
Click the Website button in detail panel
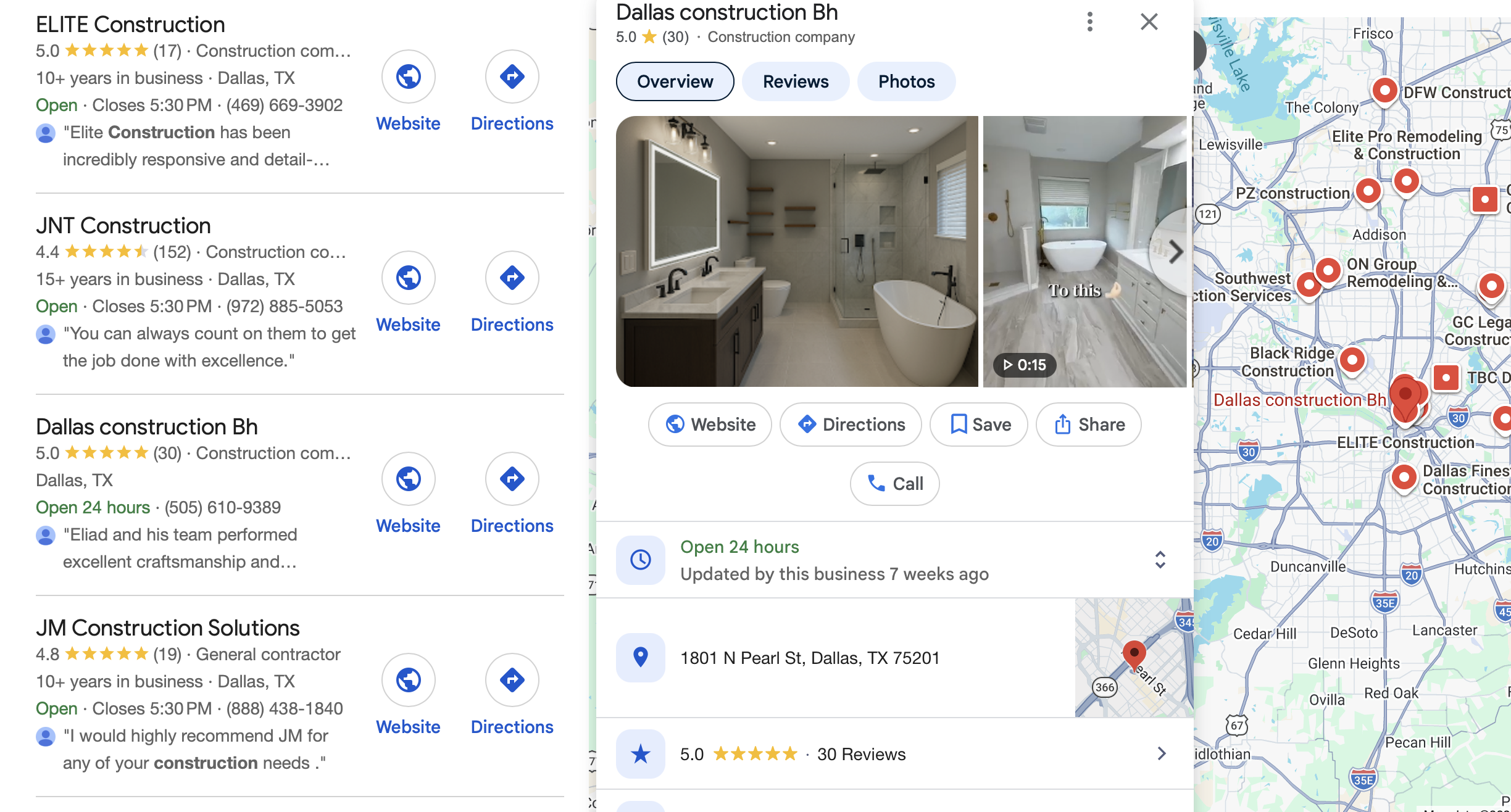710,425
